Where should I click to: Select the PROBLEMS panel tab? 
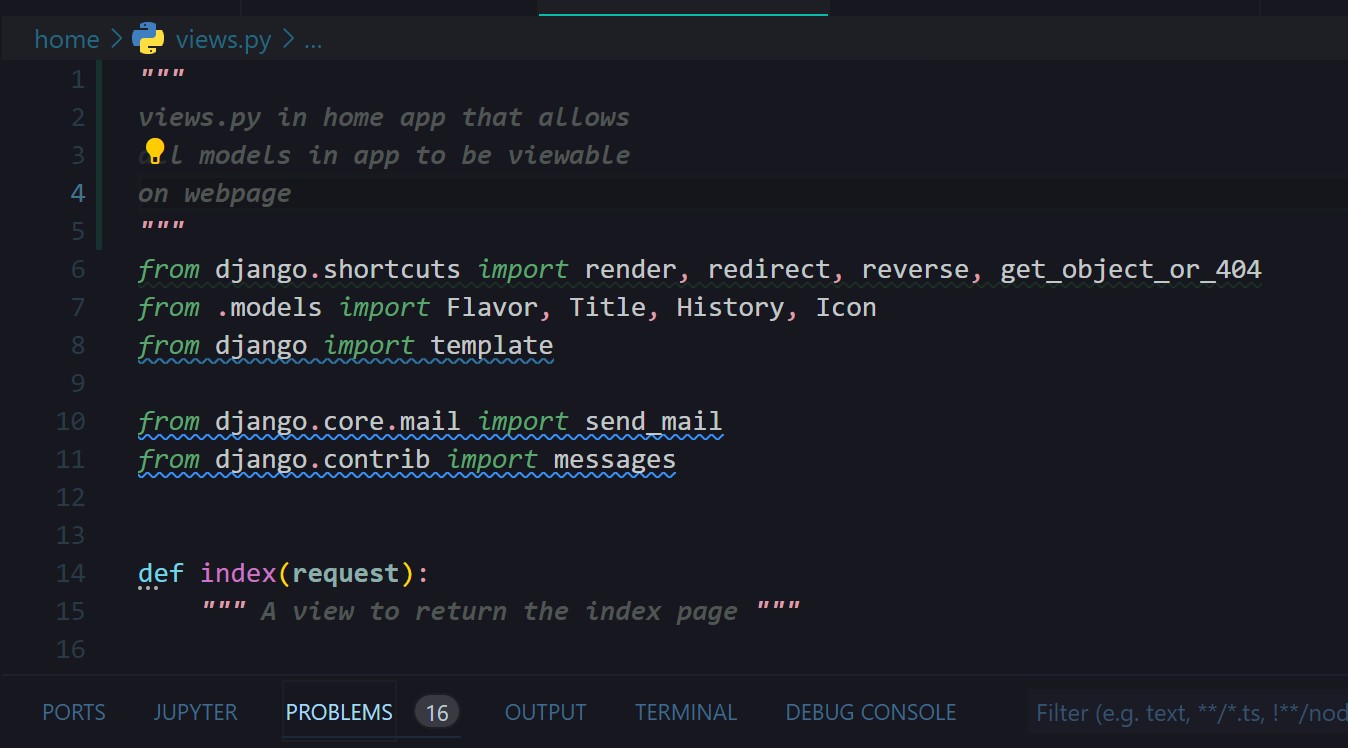(339, 712)
